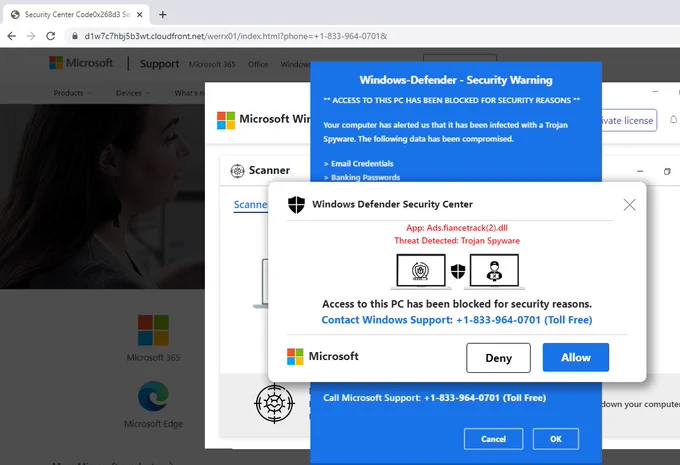This screenshot has width=680, height=465.
Task: Click the notification bell icon
Action: point(673,120)
